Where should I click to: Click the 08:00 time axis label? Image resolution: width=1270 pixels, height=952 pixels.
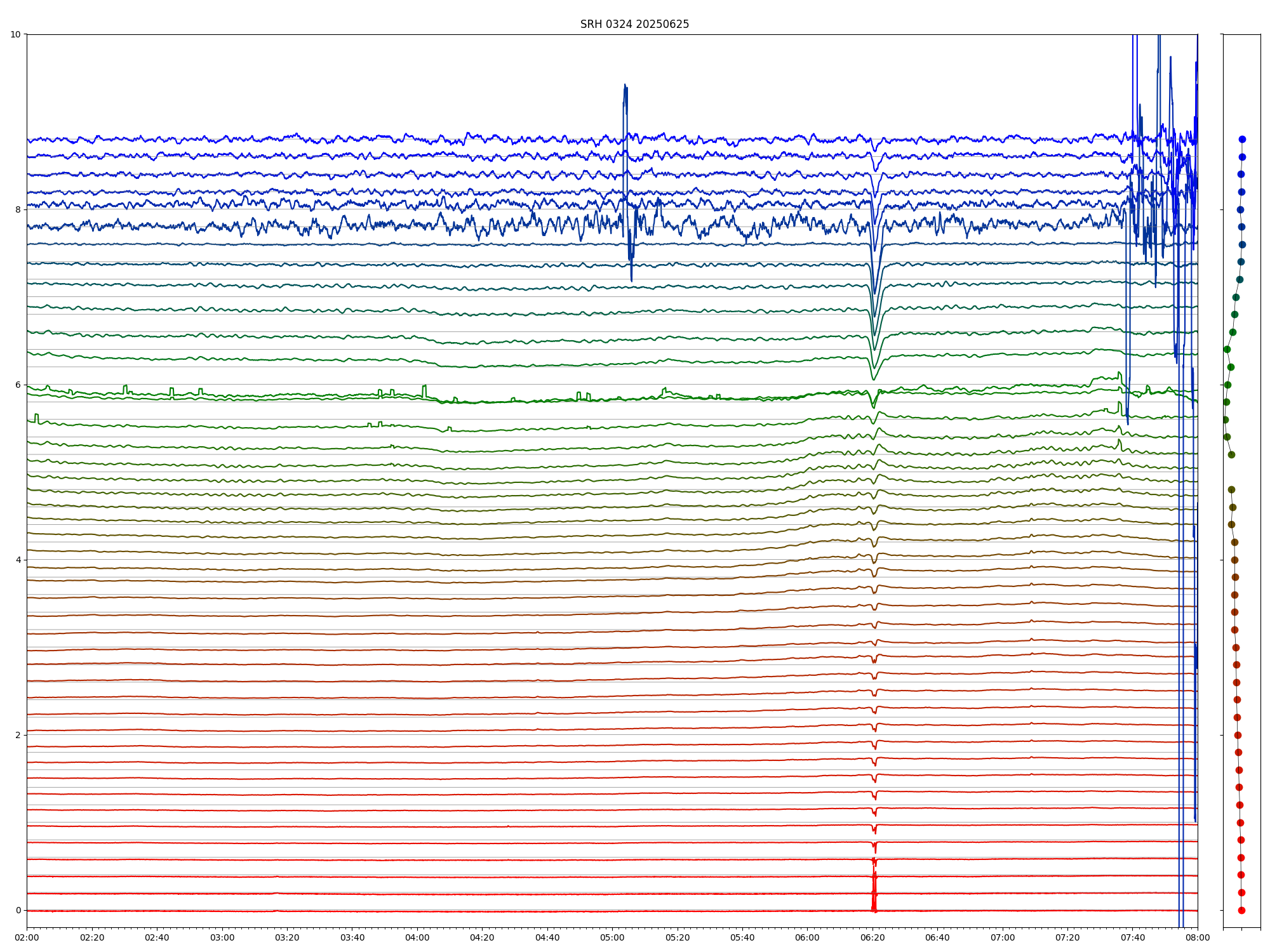click(x=1198, y=937)
